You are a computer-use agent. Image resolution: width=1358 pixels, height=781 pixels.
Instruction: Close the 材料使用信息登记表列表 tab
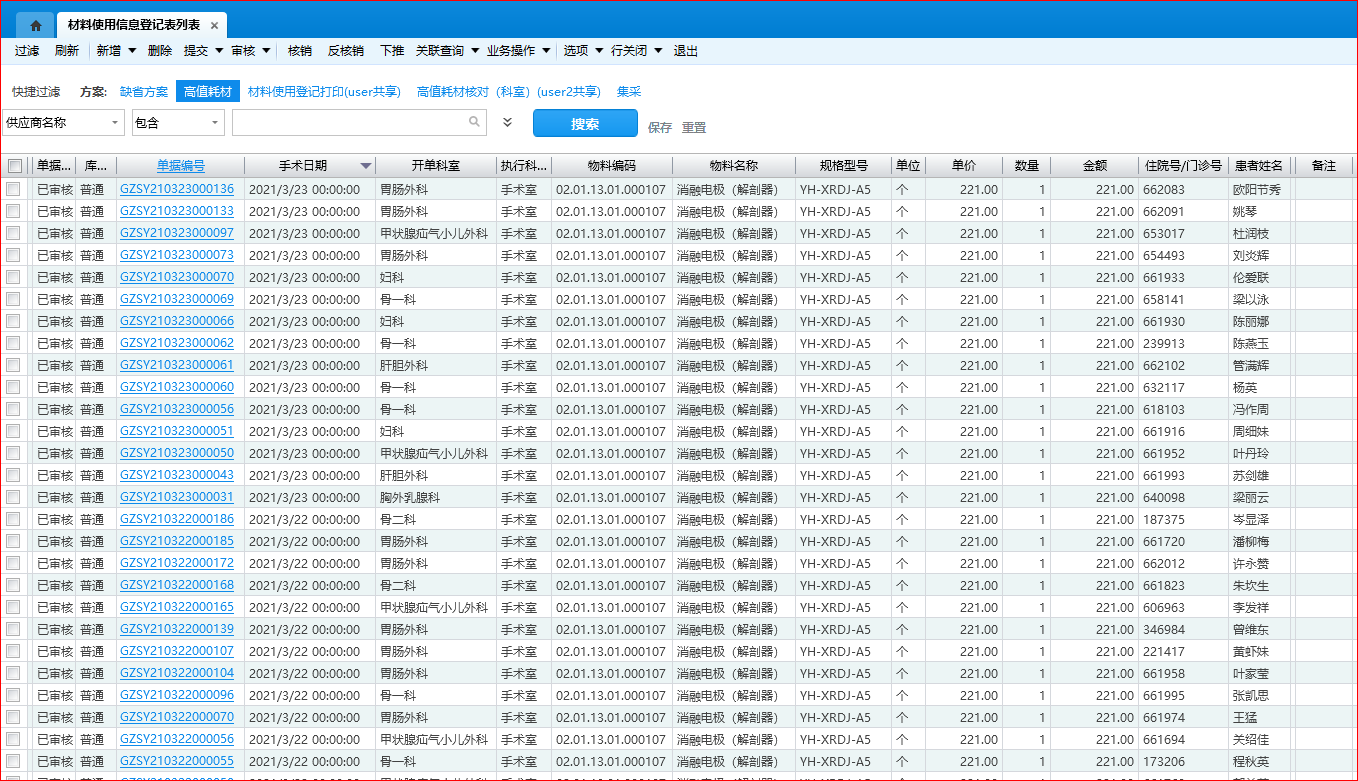tap(214, 26)
